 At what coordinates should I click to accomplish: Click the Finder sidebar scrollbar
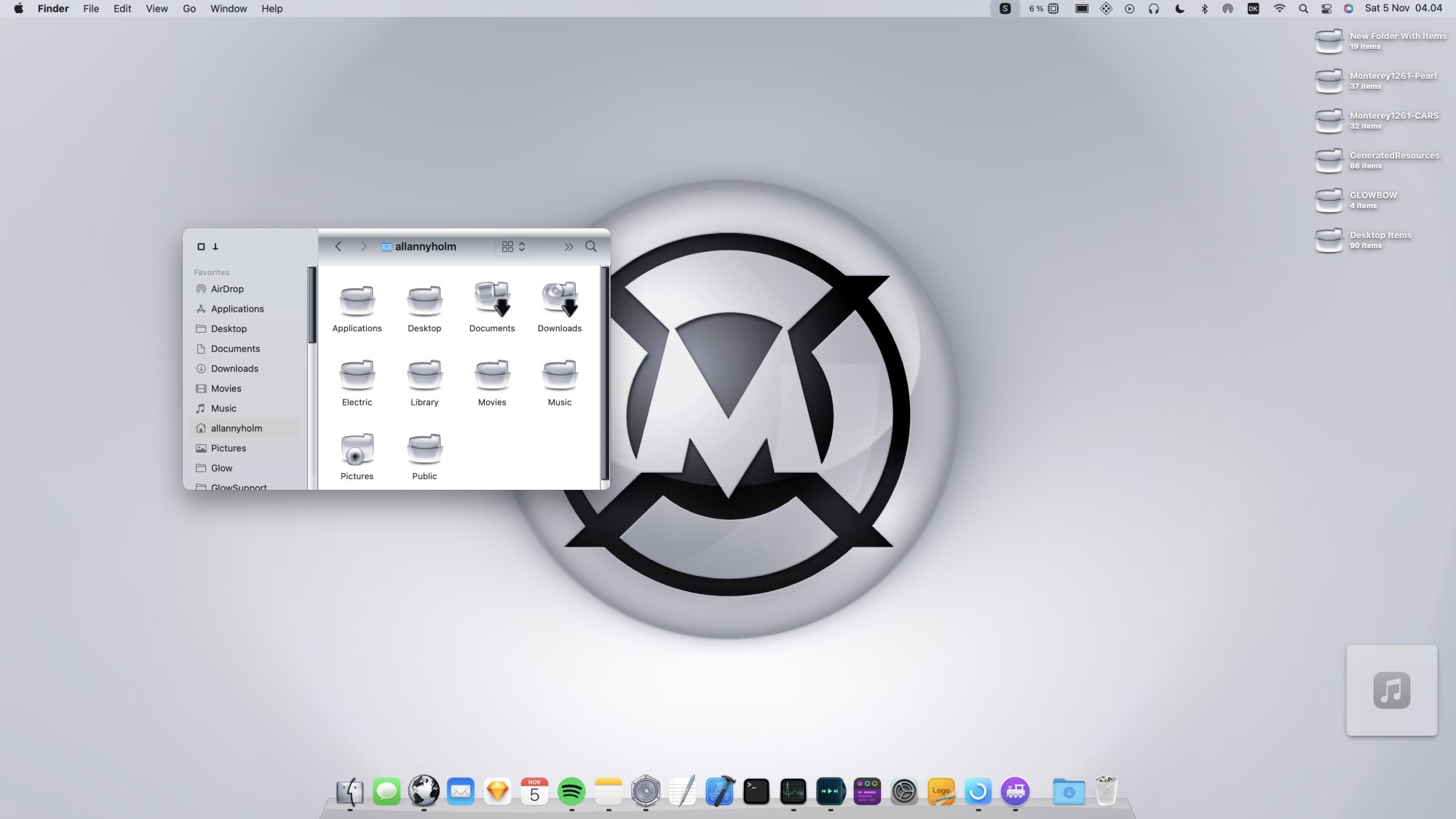(x=312, y=306)
